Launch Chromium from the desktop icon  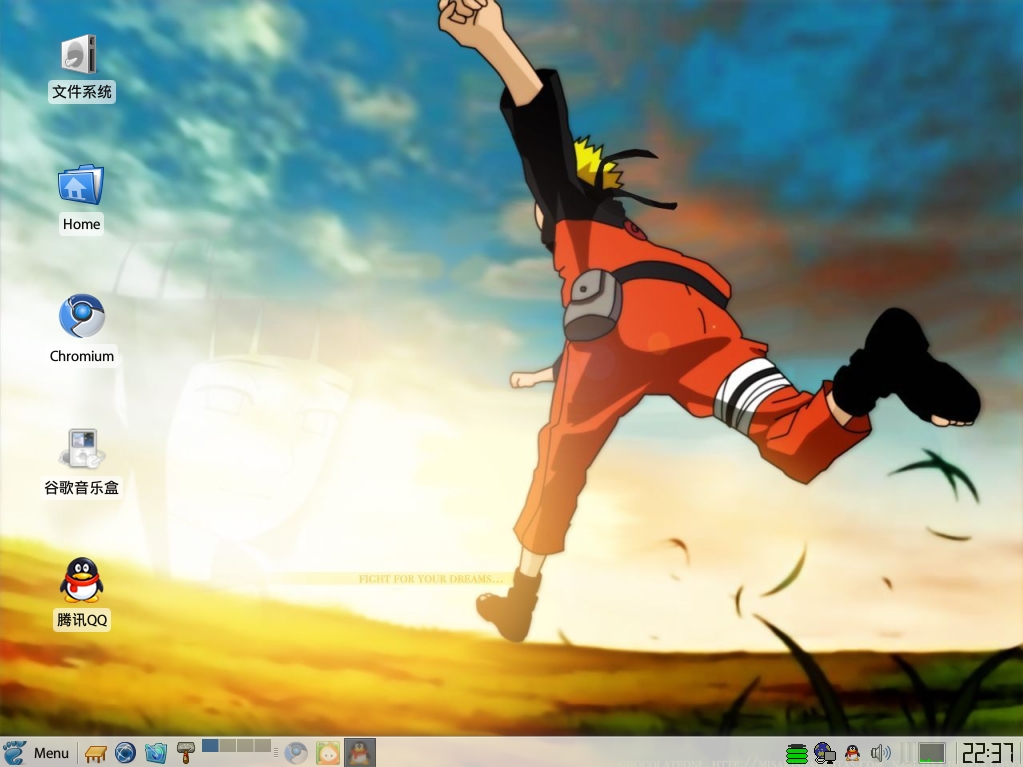[82, 329]
